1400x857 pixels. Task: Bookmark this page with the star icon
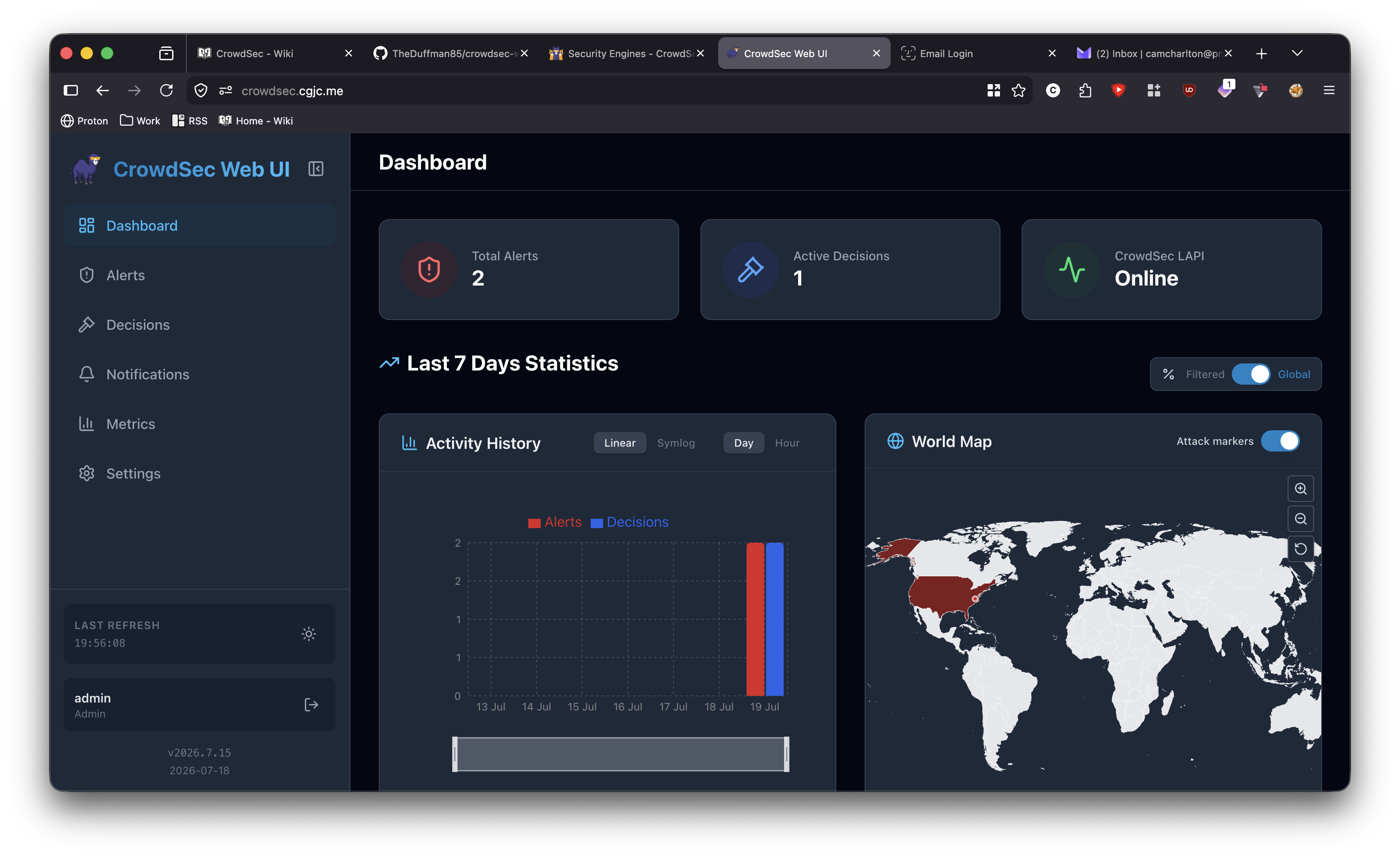click(x=1019, y=90)
